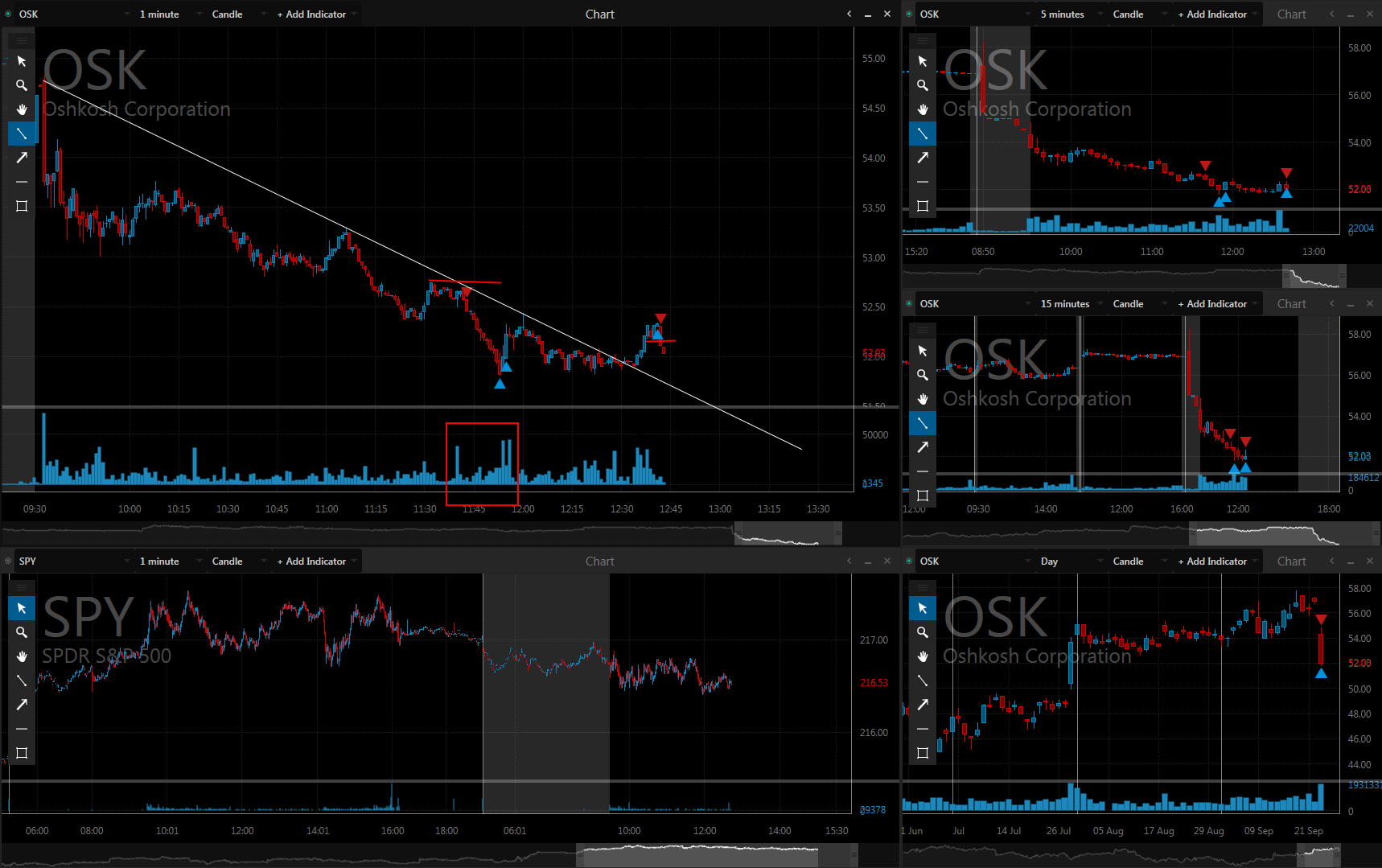Select pointer tool in OSK 1-minute chart

pos(22,61)
